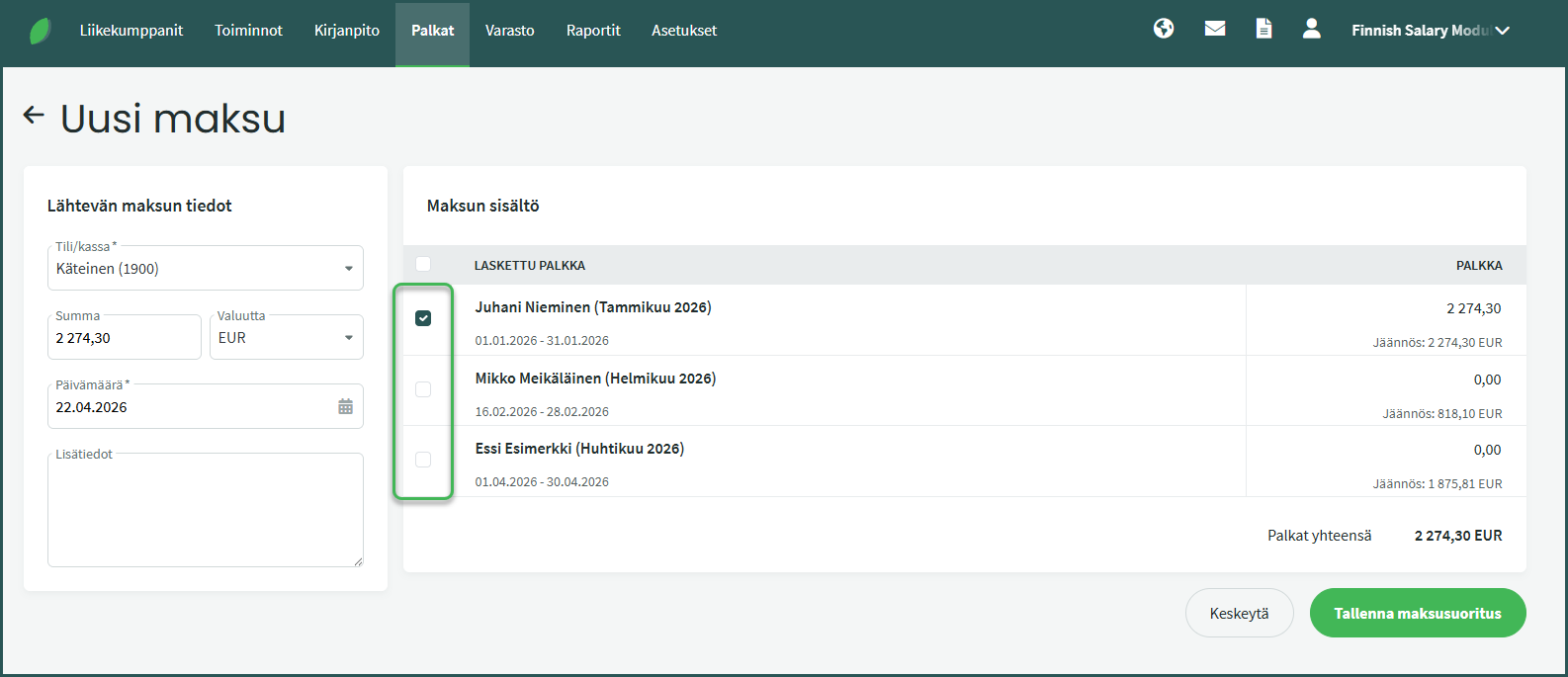This screenshot has height=677, width=1568.
Task: Click the green leaf home logo
Action: [41, 31]
